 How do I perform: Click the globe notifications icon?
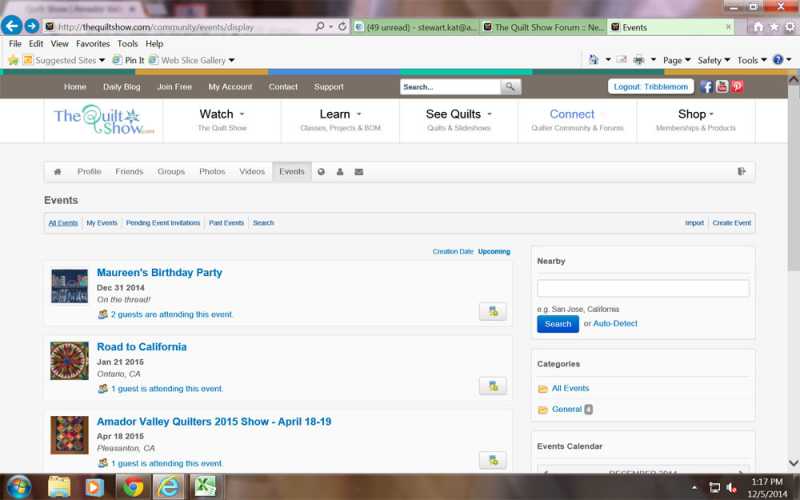[322, 172]
